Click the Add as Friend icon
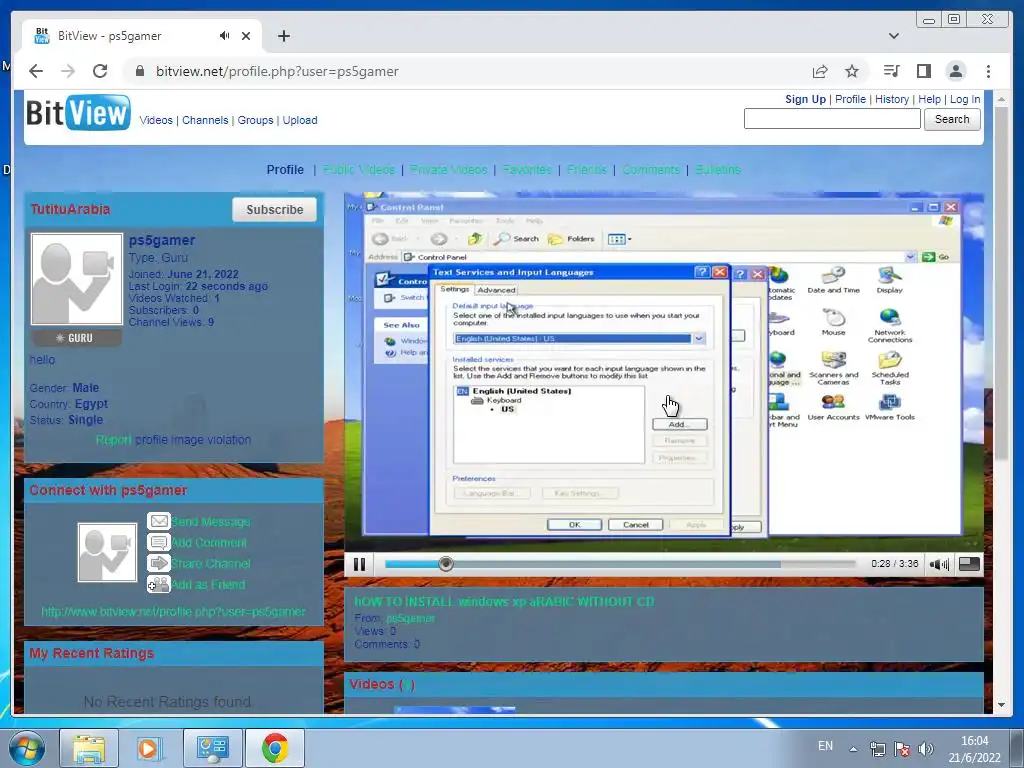Viewport: 1024px width, 768px height. coord(159,584)
